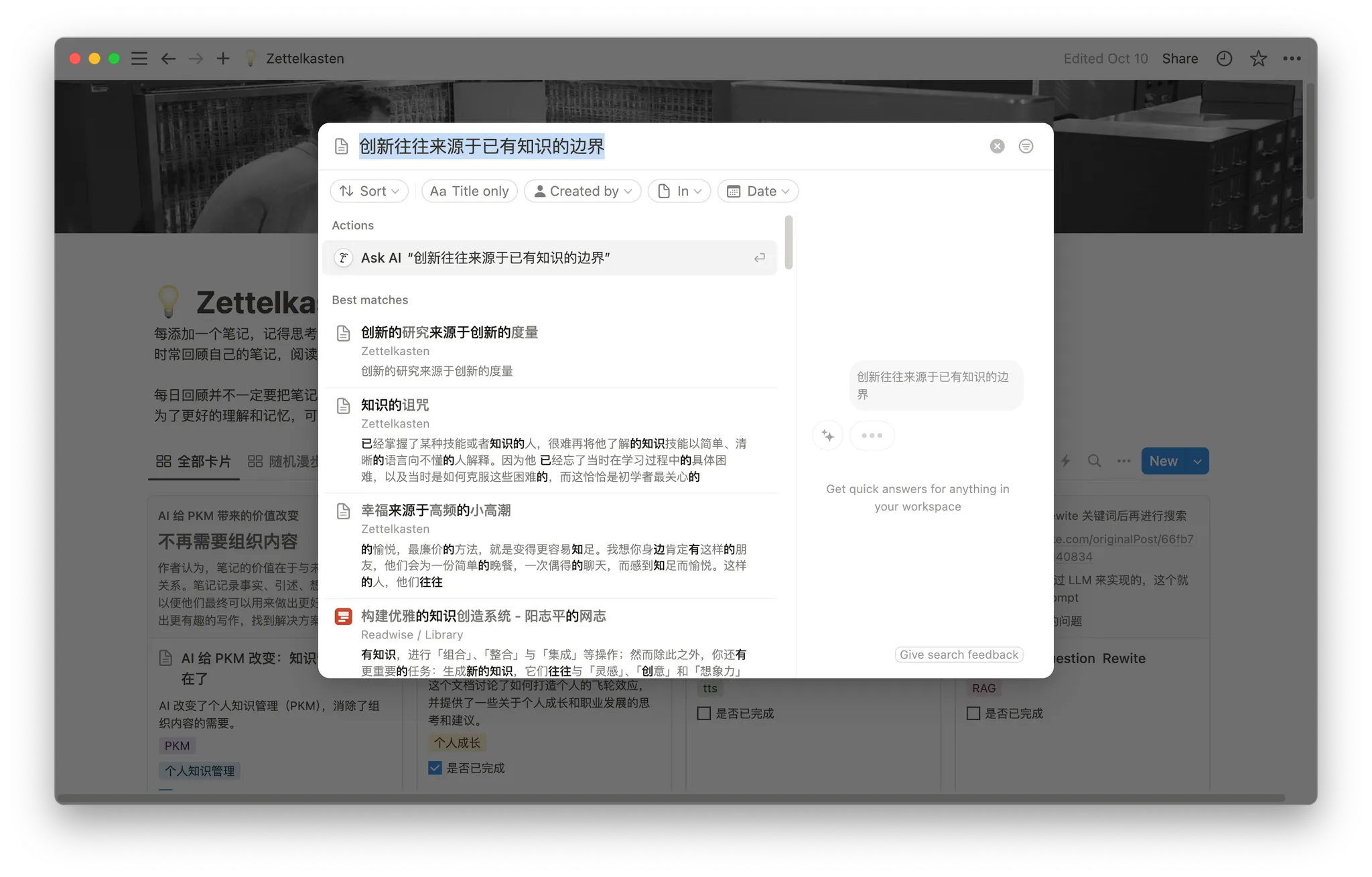This screenshot has width=1372, height=877.
Task: Open the Sort dropdown filter
Action: click(x=369, y=191)
